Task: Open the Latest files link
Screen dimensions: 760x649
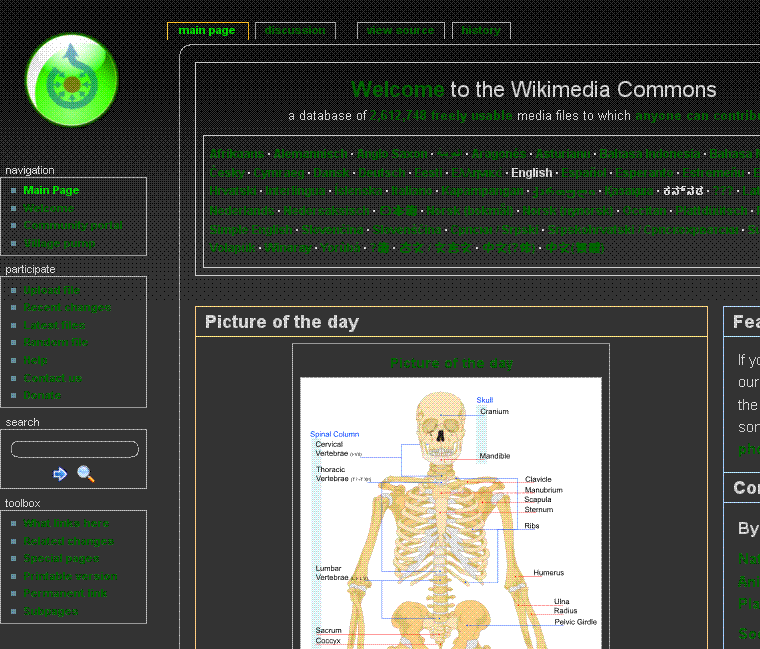Action: coord(54,325)
